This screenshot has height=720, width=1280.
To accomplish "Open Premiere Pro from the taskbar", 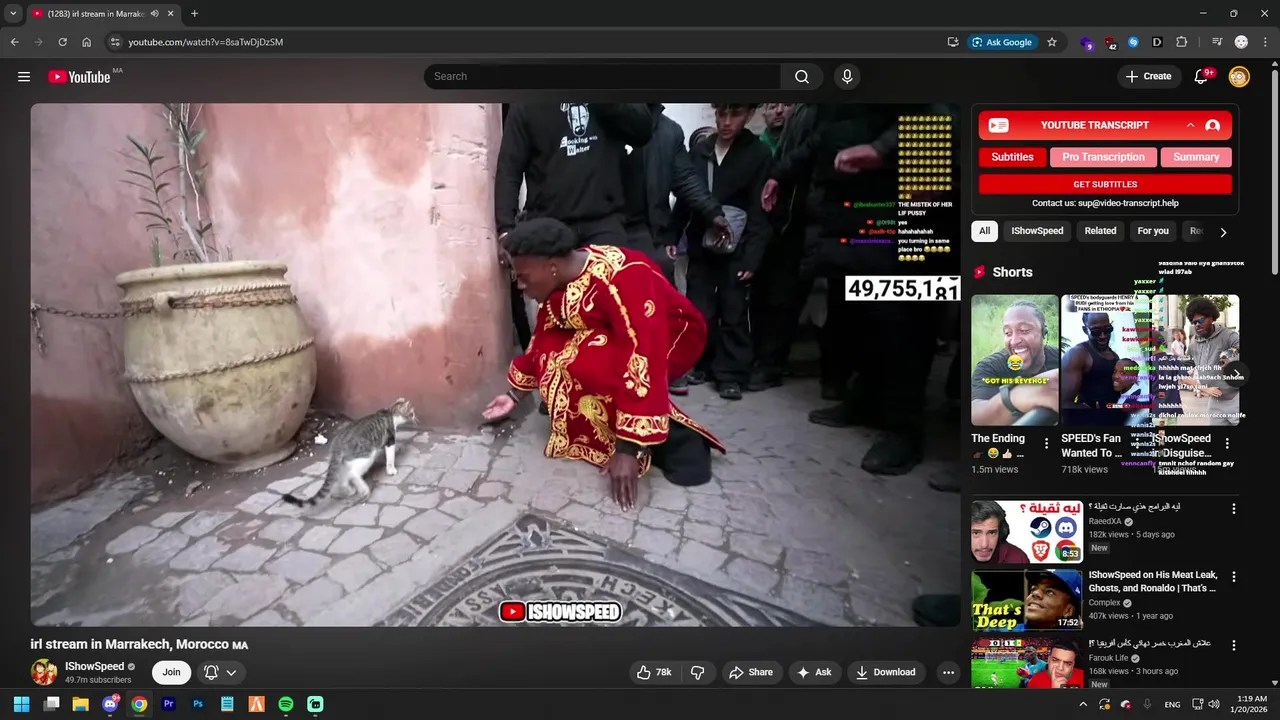I will pyautogui.click(x=168, y=704).
